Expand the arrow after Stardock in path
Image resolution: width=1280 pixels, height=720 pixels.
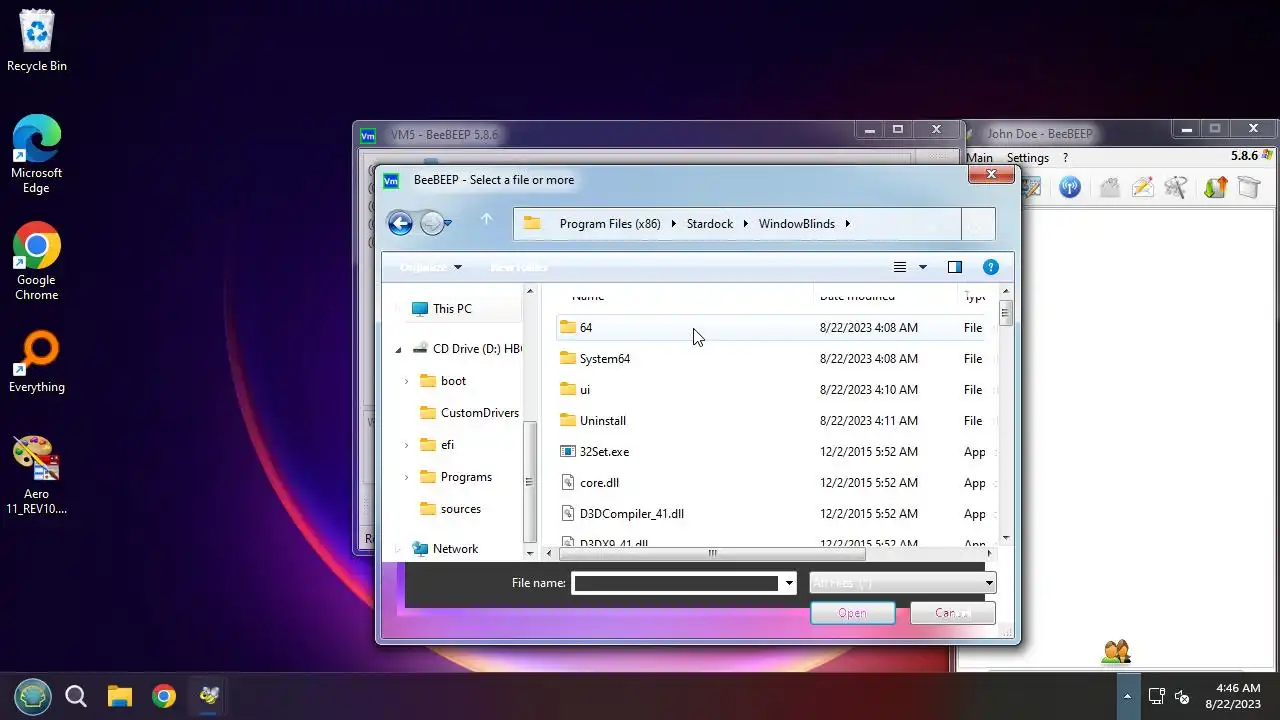(745, 224)
